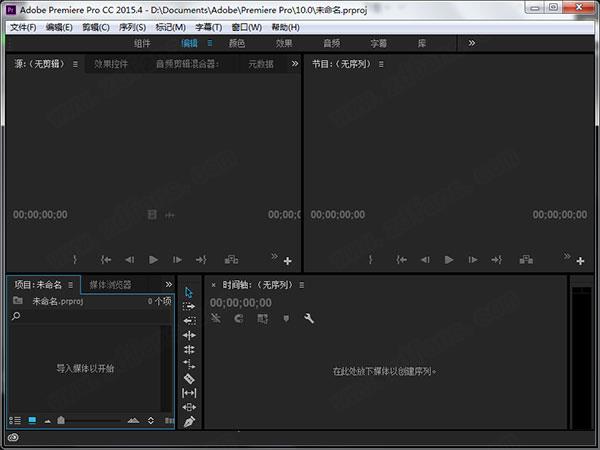Open the 文件(F) menu

click(23, 28)
